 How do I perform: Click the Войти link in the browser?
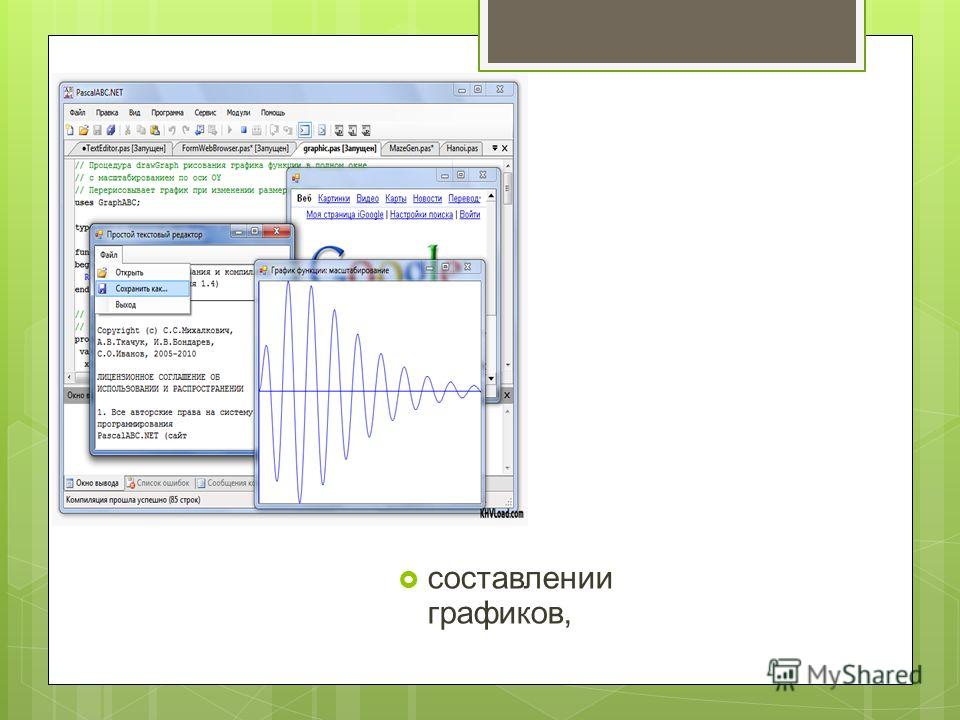[470, 214]
